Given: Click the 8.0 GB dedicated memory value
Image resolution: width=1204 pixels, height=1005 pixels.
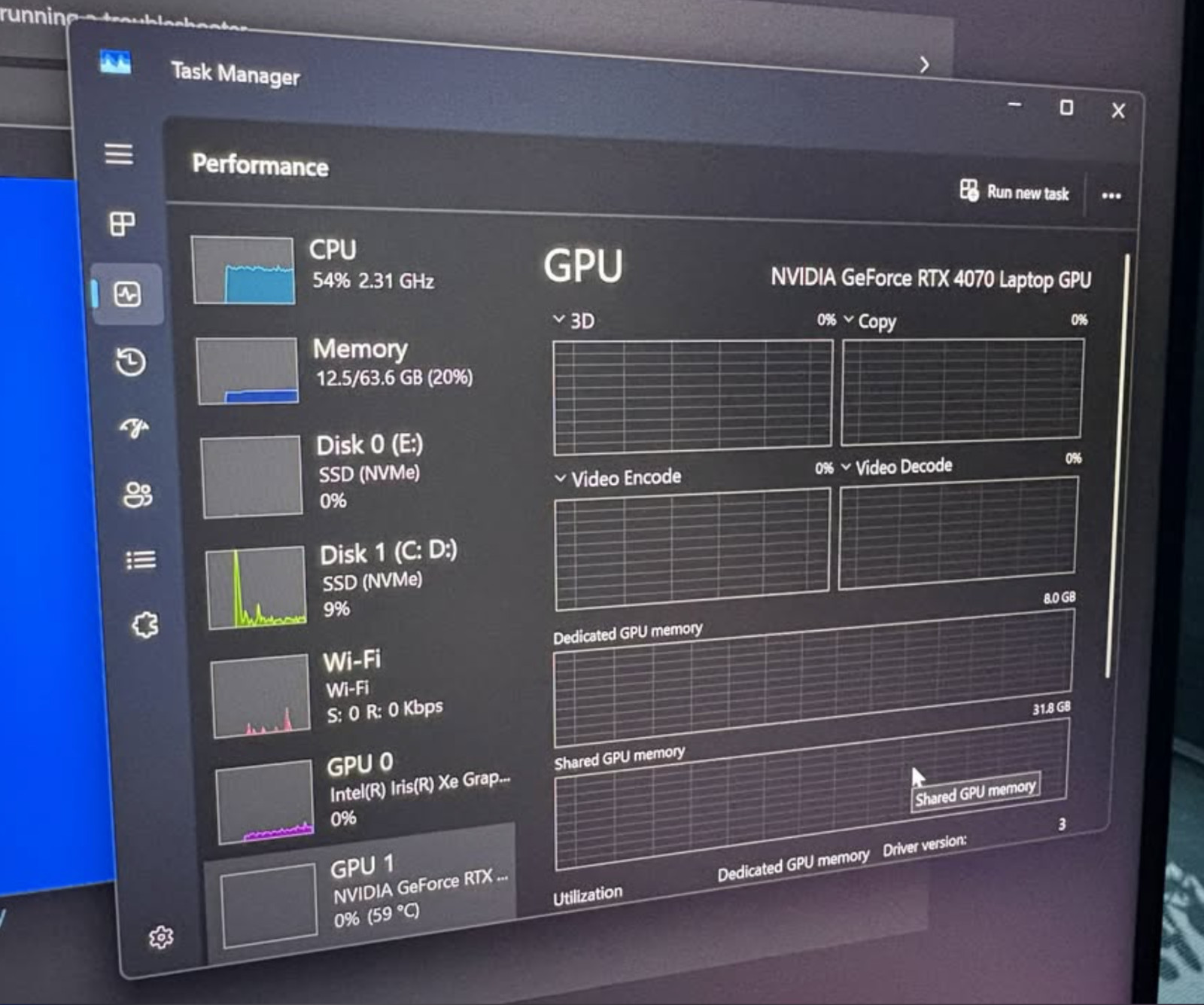Looking at the screenshot, I should coord(1059,598).
